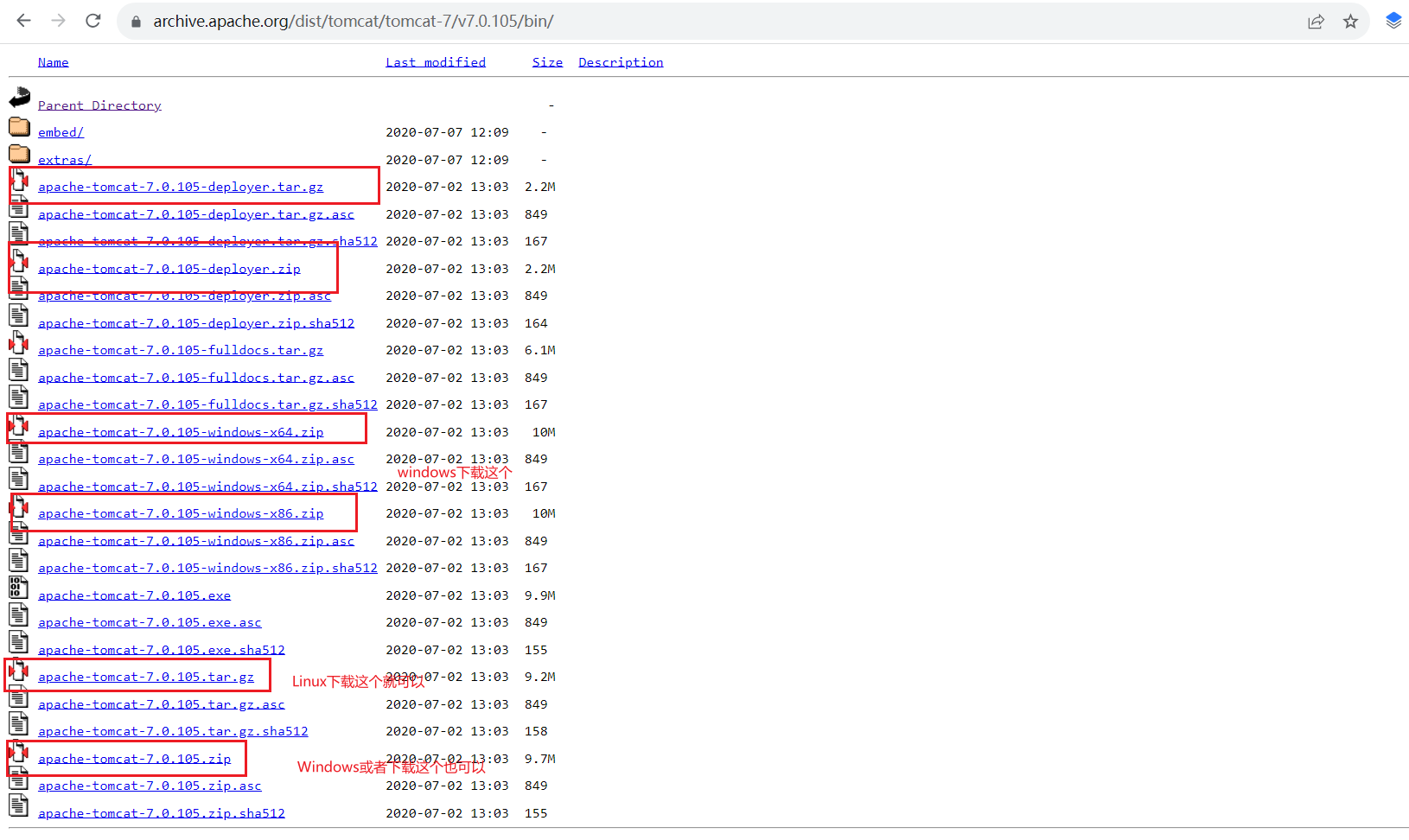Image resolution: width=1409 pixels, height=840 pixels.
Task: Reload the current page
Action: (x=93, y=21)
